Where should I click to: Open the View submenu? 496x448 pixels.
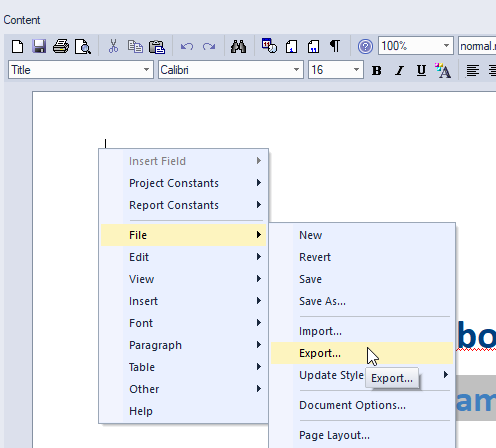(183, 279)
